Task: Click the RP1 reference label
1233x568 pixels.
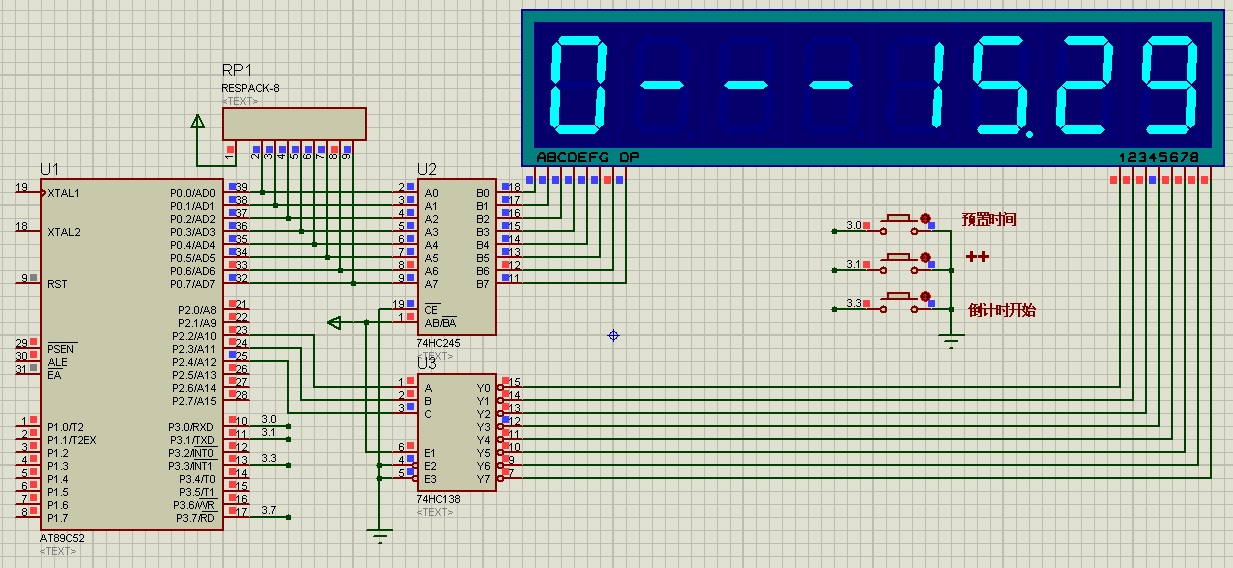Action: pos(237,70)
